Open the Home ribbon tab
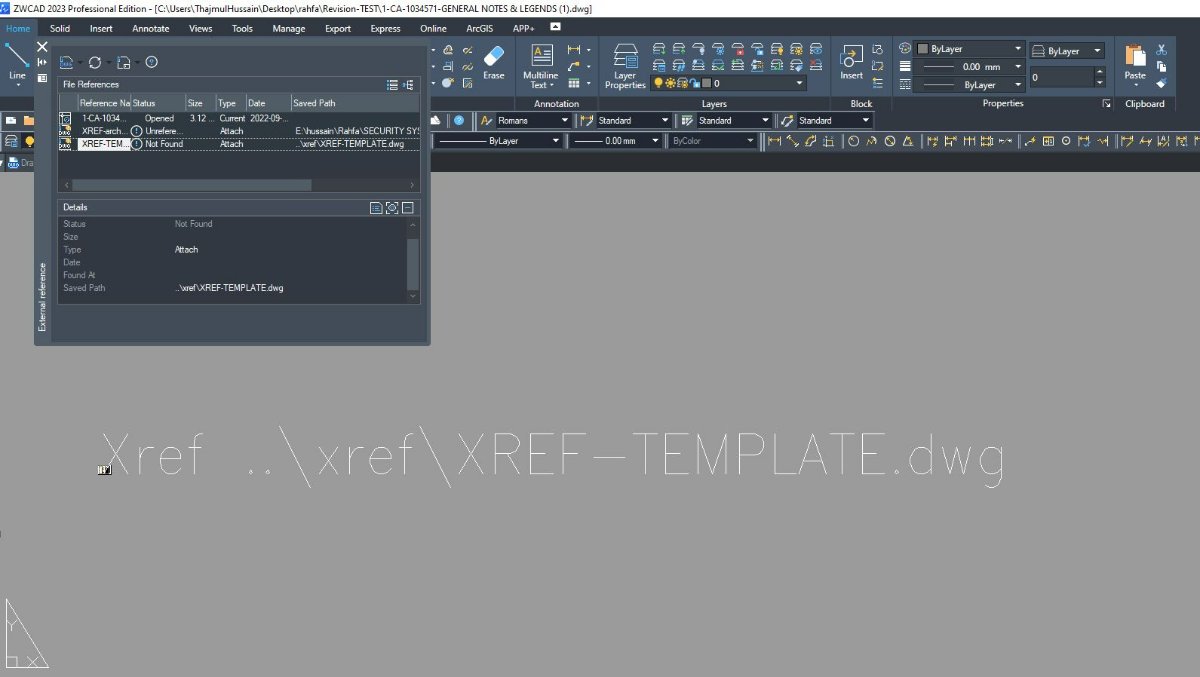 tap(18, 28)
